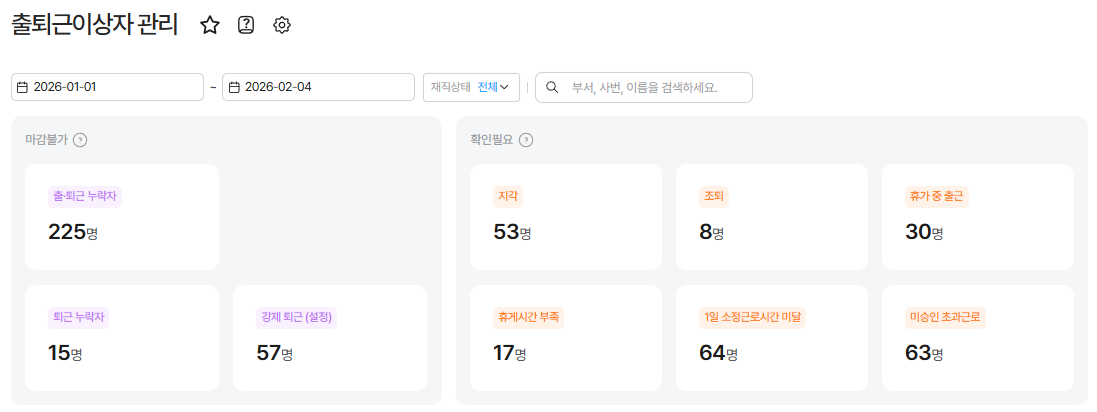Open the 휴가 중 출근 card
Image resolution: width=1097 pixels, height=412 pixels.
point(977,217)
